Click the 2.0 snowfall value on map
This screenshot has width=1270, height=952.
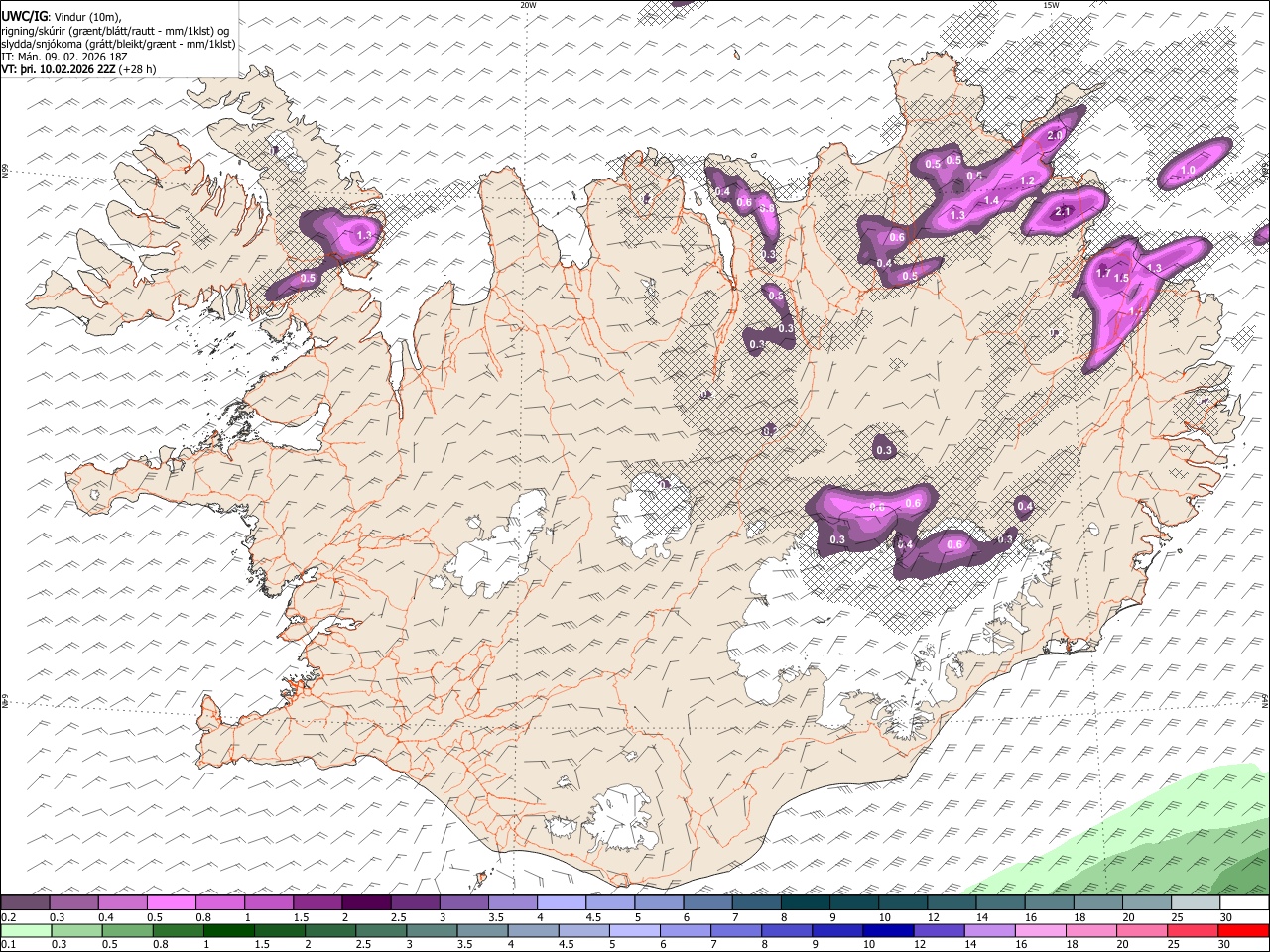coord(1055,136)
